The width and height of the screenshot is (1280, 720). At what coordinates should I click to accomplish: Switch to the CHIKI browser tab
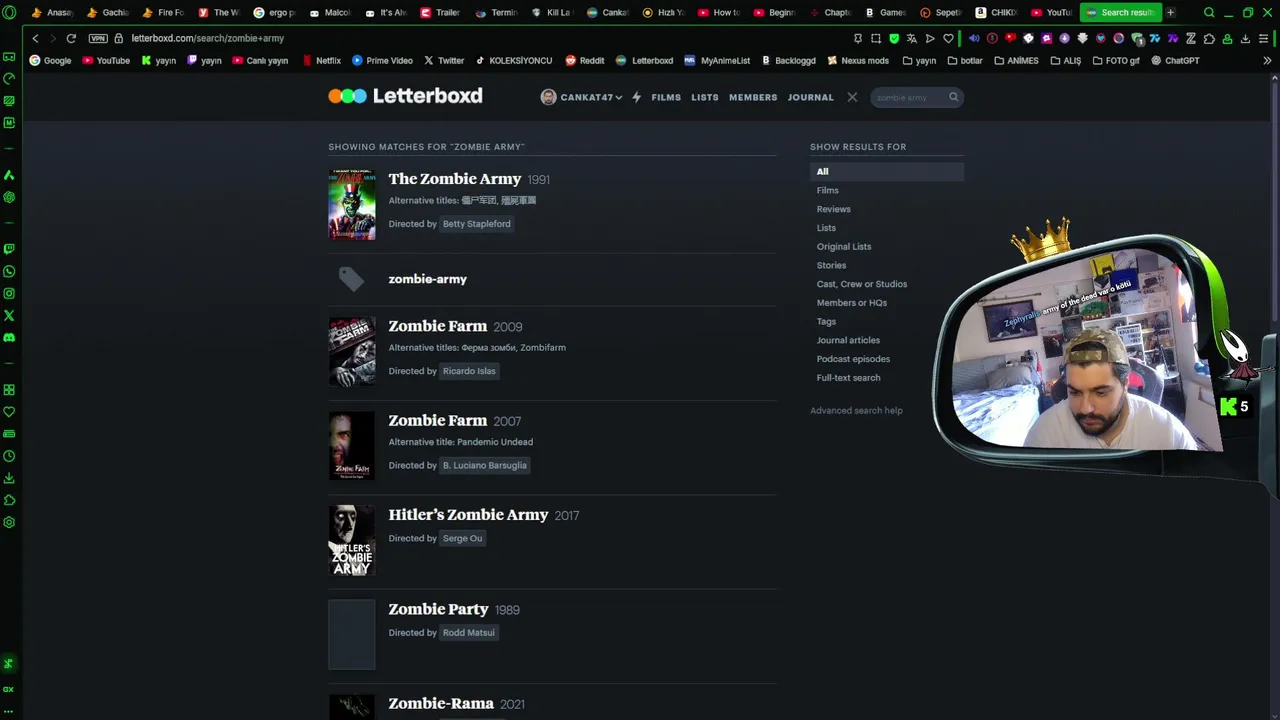pyautogui.click(x=995, y=12)
